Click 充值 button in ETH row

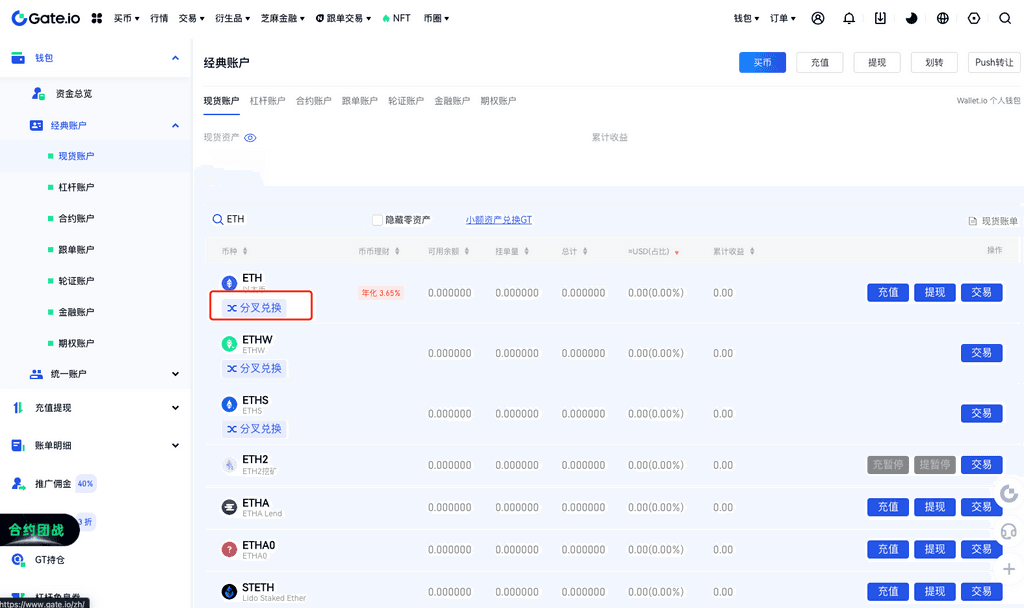(888, 293)
